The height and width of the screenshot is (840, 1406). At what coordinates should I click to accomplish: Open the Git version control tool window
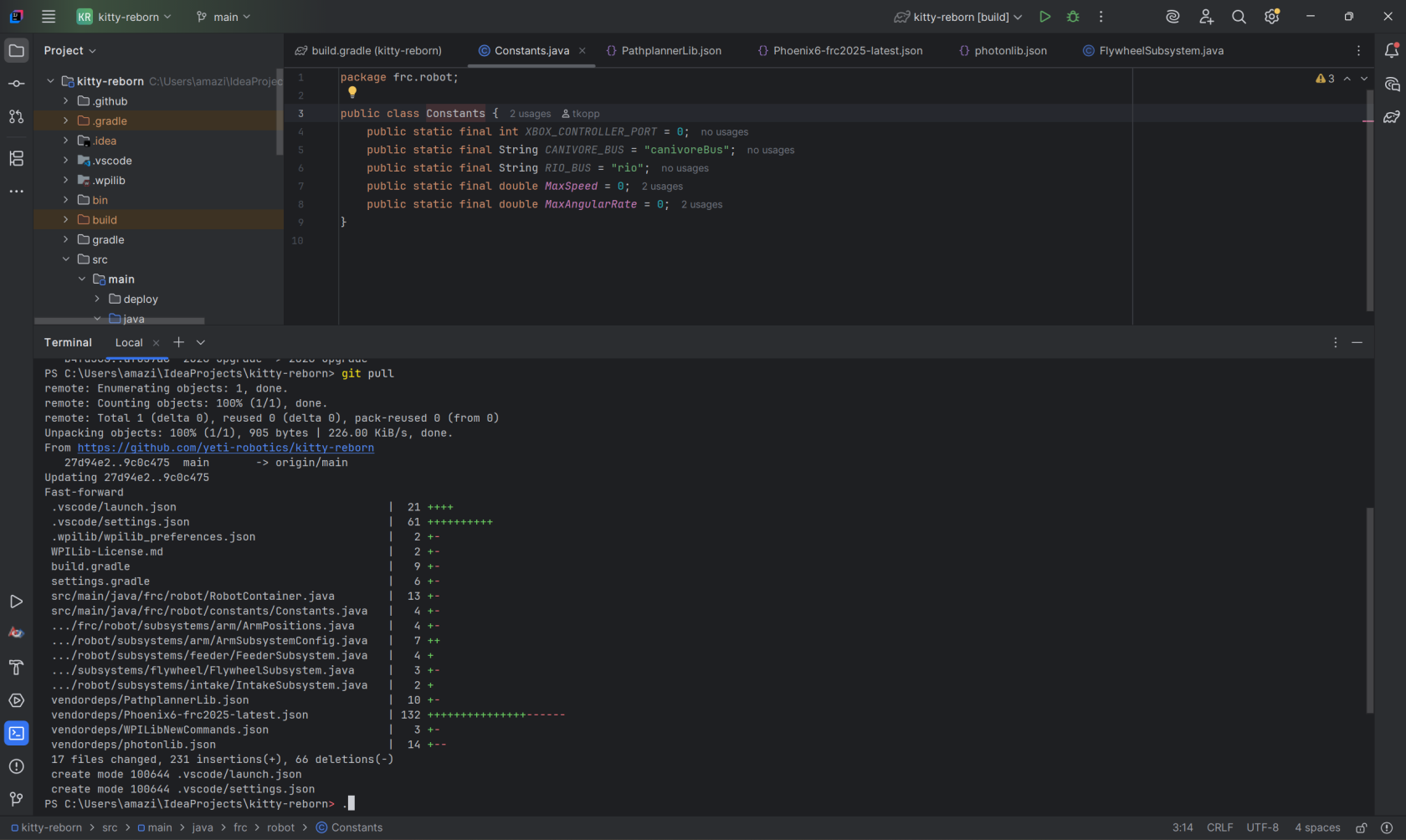click(16, 799)
